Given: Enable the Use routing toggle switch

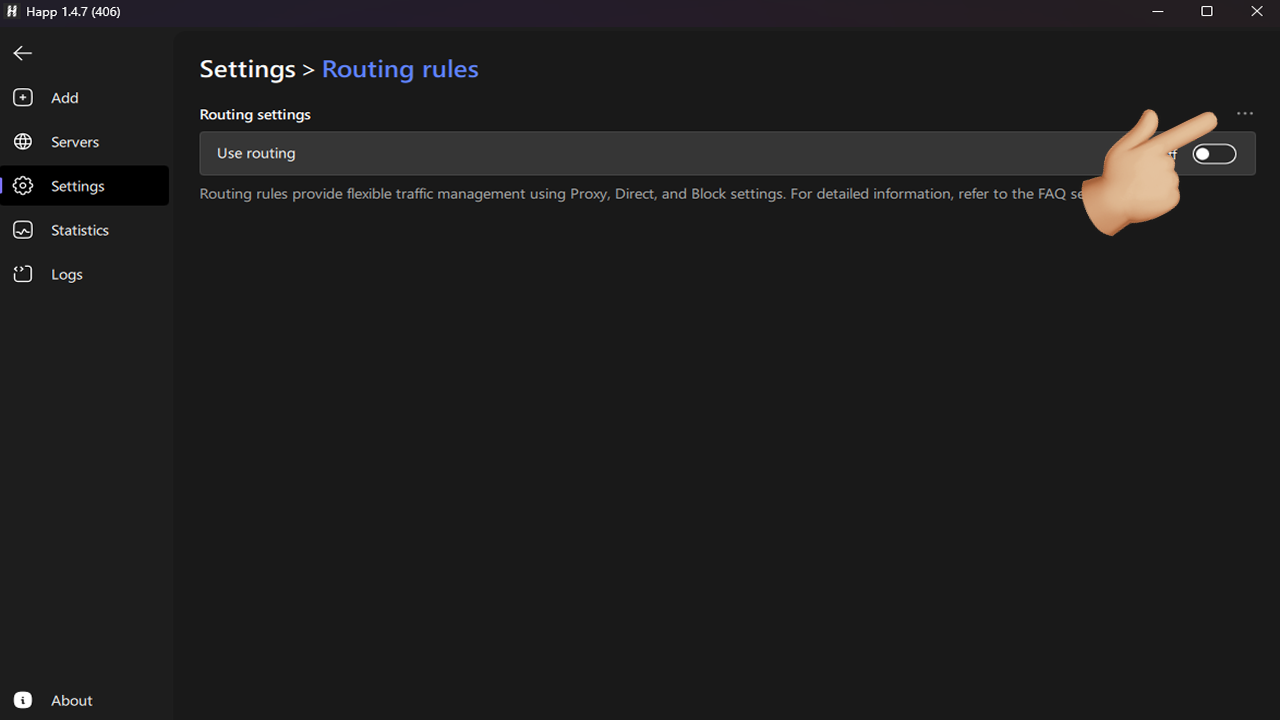Looking at the screenshot, I should [1214, 154].
